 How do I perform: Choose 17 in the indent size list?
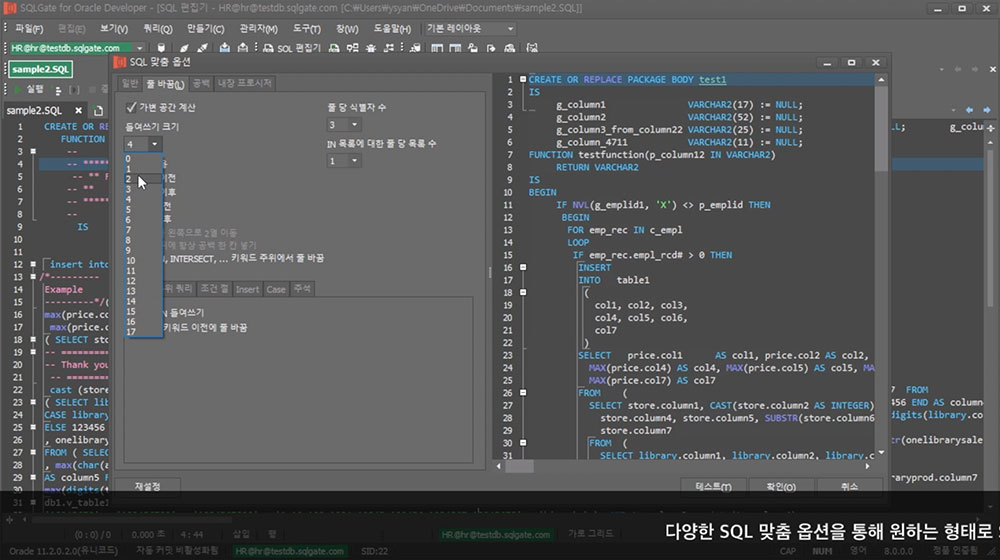tap(143, 332)
